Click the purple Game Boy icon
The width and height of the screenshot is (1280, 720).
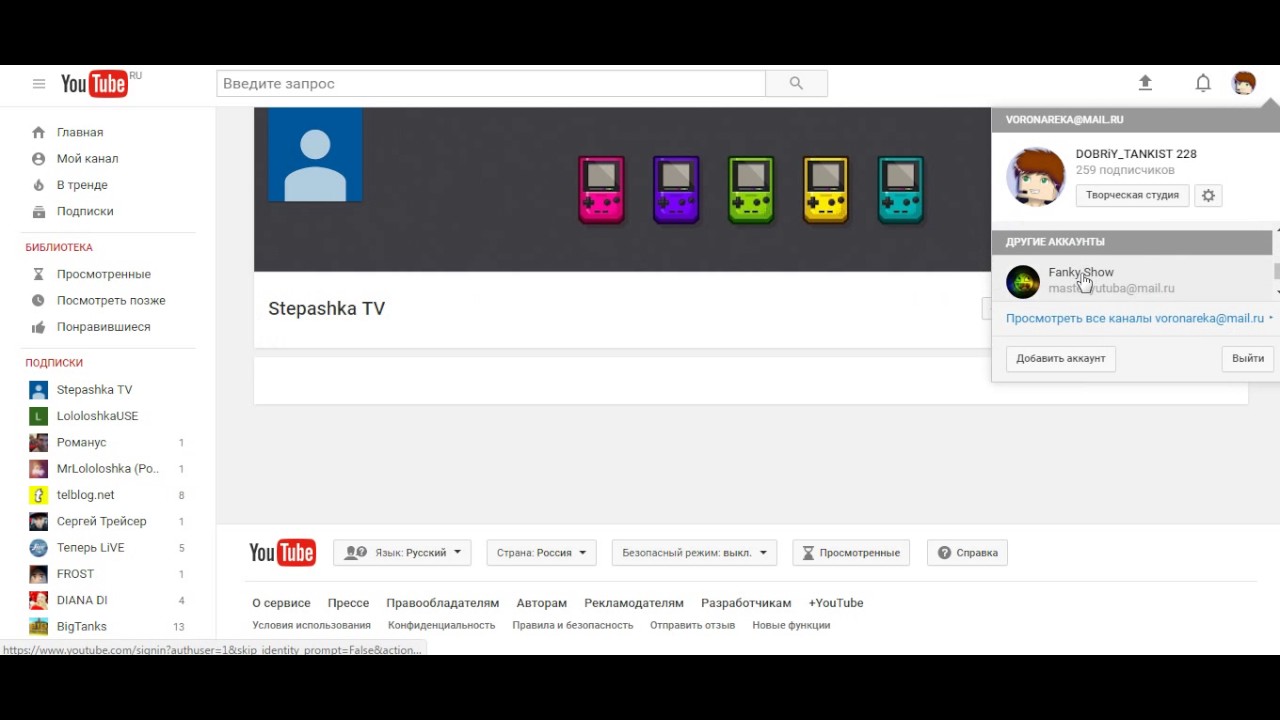pyautogui.click(x=676, y=189)
